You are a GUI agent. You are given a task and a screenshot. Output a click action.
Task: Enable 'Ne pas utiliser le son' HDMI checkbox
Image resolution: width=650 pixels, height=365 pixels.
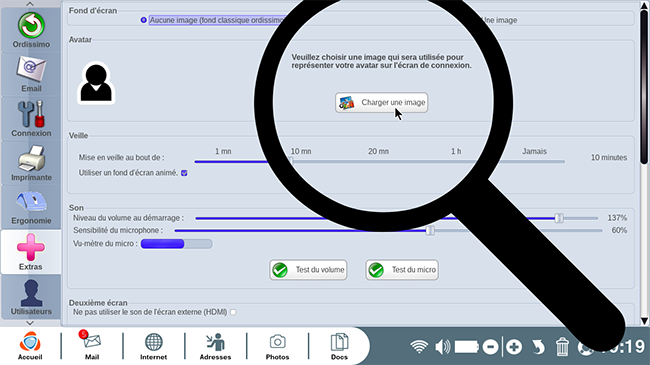click(x=233, y=312)
